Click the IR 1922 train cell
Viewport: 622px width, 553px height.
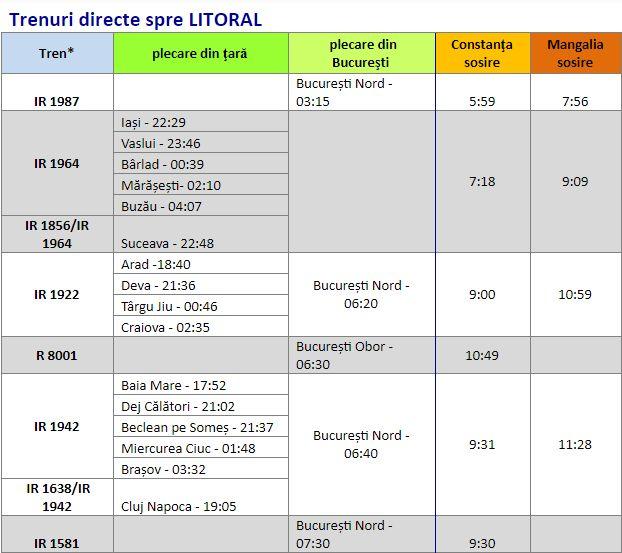[57, 294]
